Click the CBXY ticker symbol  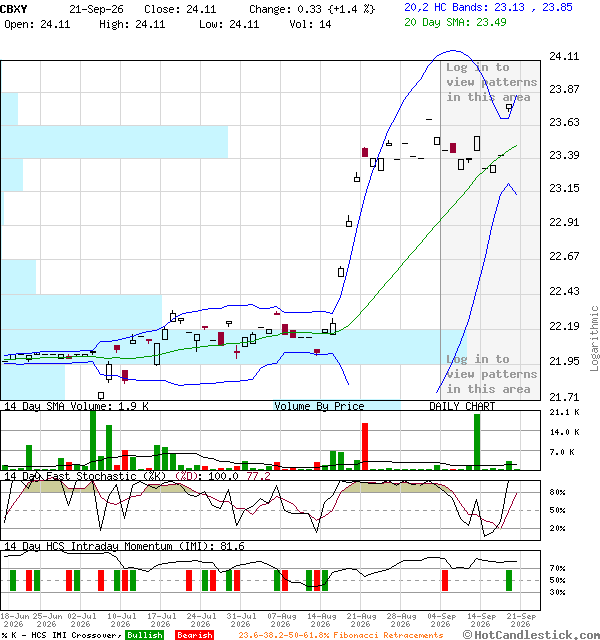coord(13,9)
